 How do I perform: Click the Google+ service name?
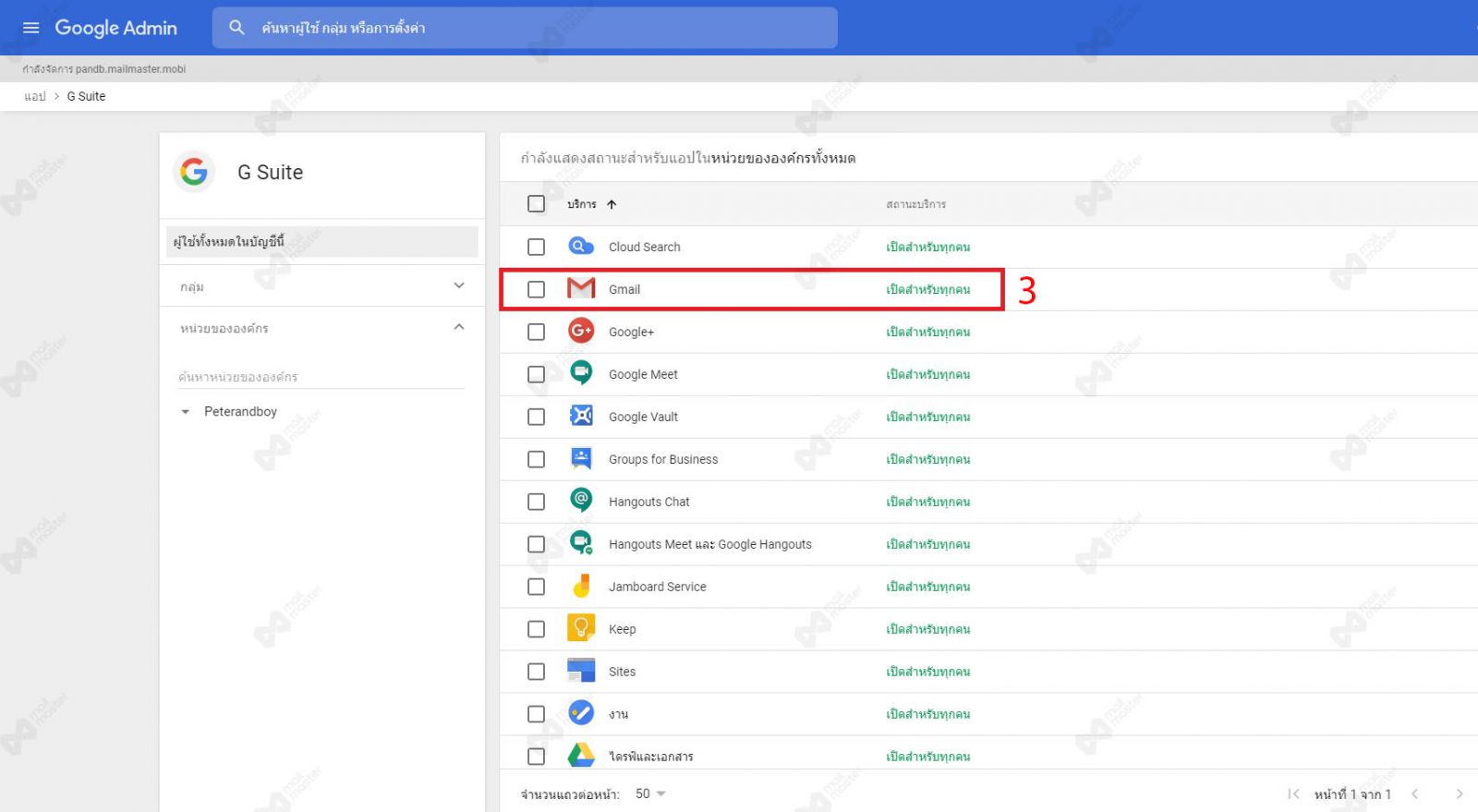pos(631,332)
